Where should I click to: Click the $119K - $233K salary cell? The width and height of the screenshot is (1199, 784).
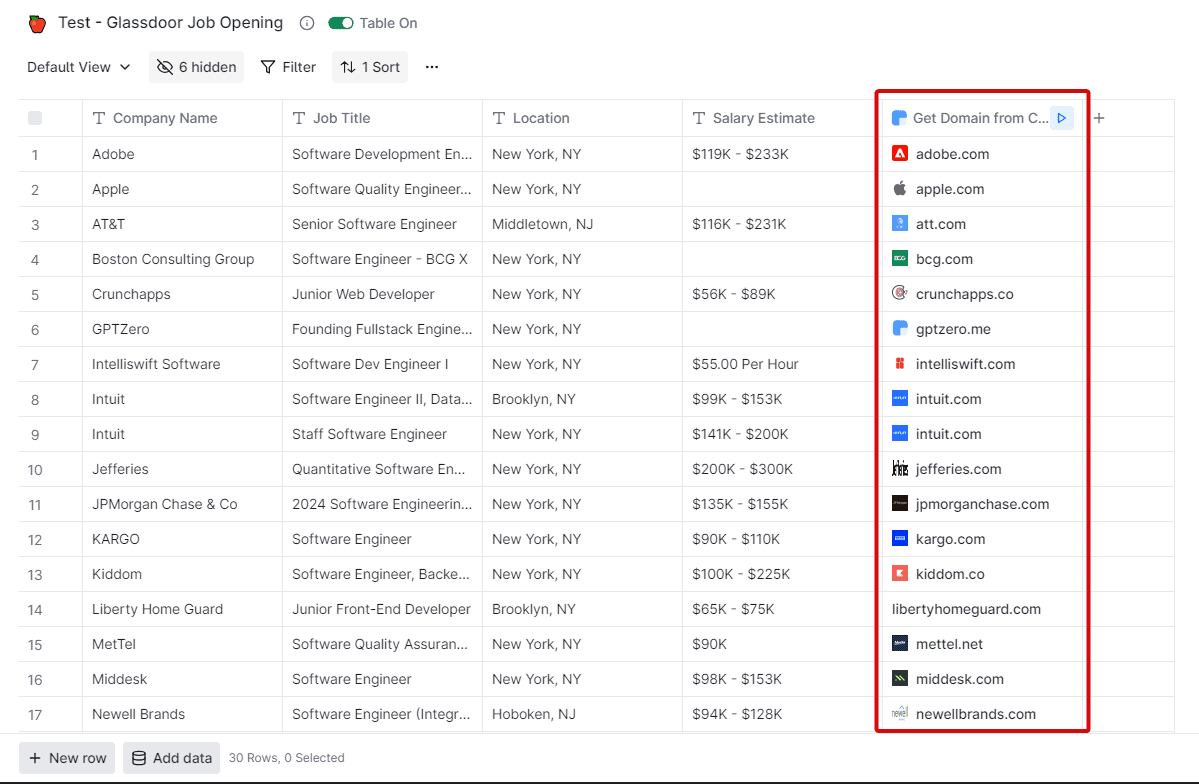pos(778,155)
